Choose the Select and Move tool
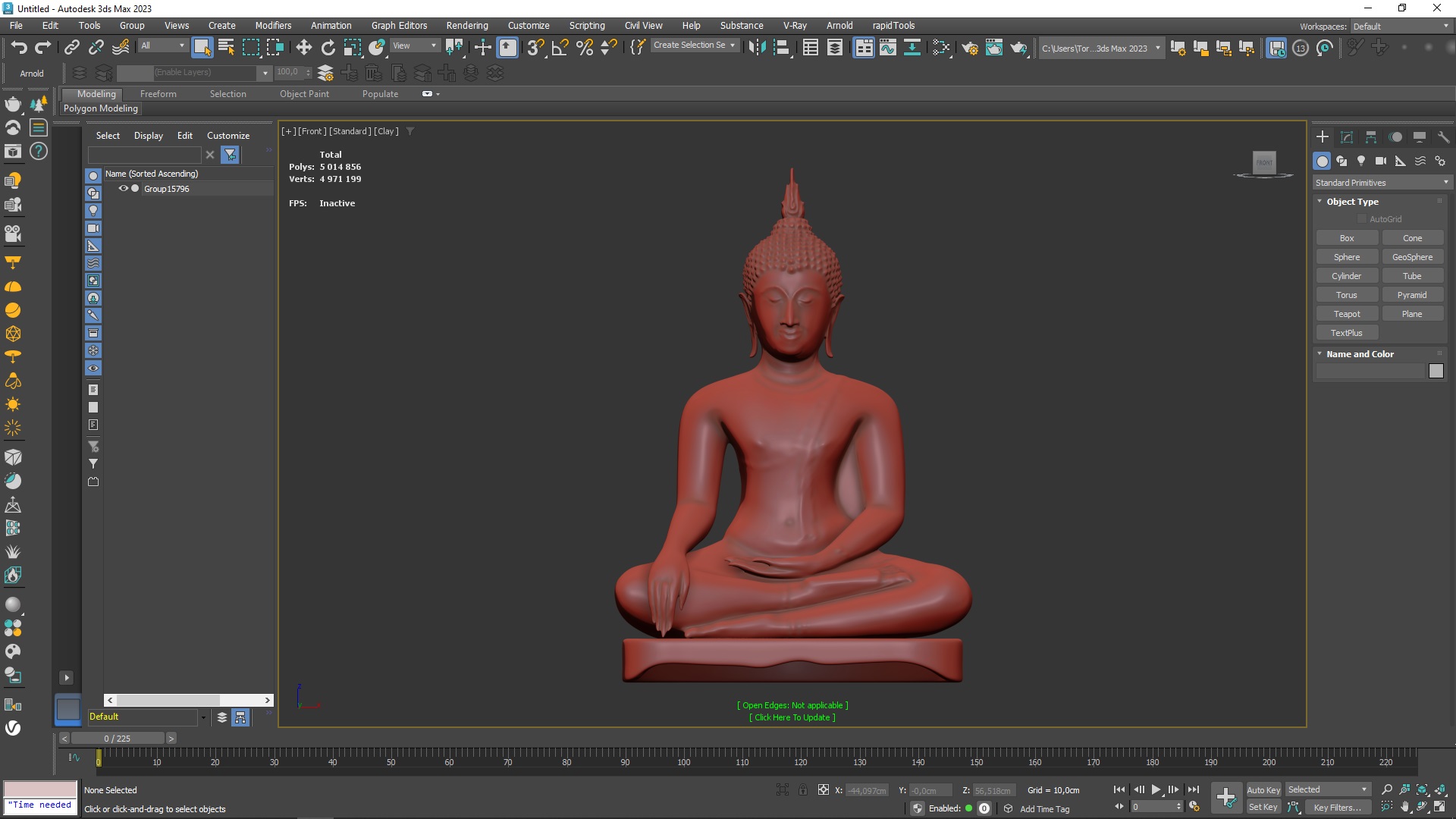 point(303,48)
